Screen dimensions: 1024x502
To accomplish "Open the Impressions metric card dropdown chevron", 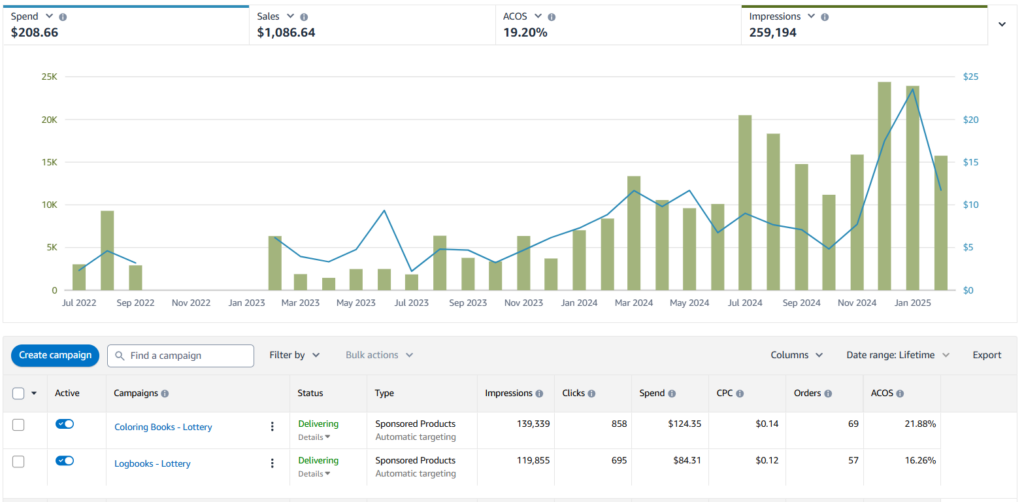I will 811,17.
